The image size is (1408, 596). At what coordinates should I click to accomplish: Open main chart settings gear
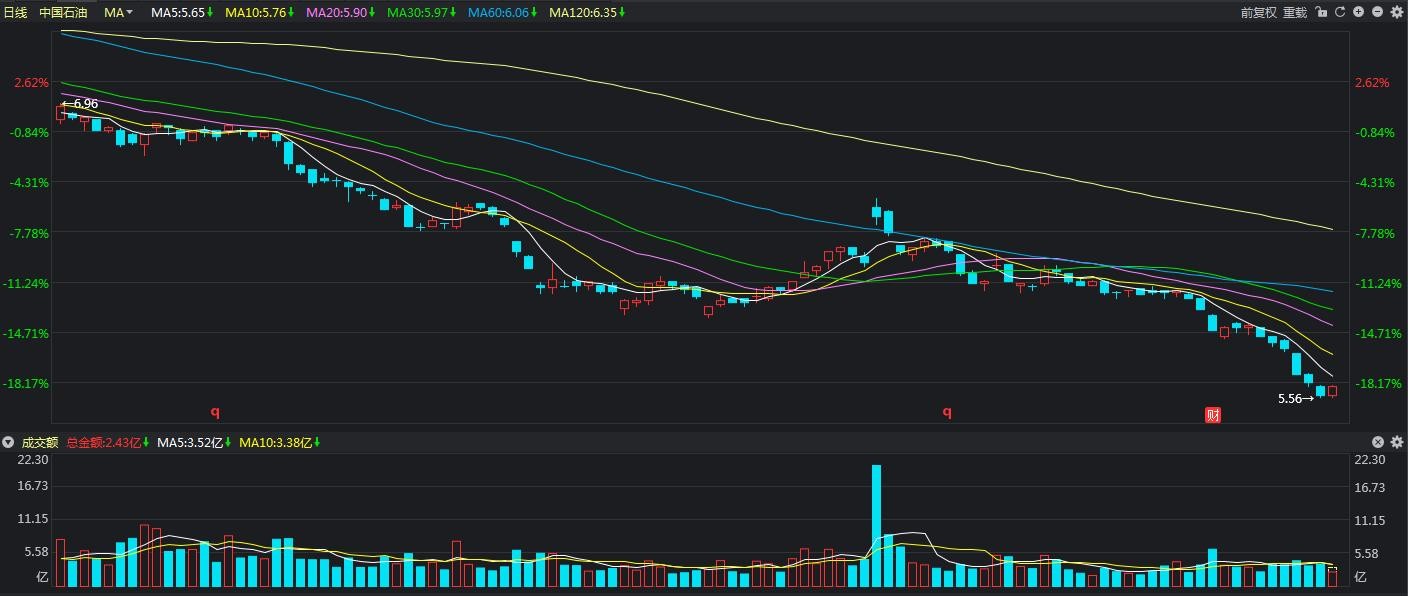[x=1397, y=13]
